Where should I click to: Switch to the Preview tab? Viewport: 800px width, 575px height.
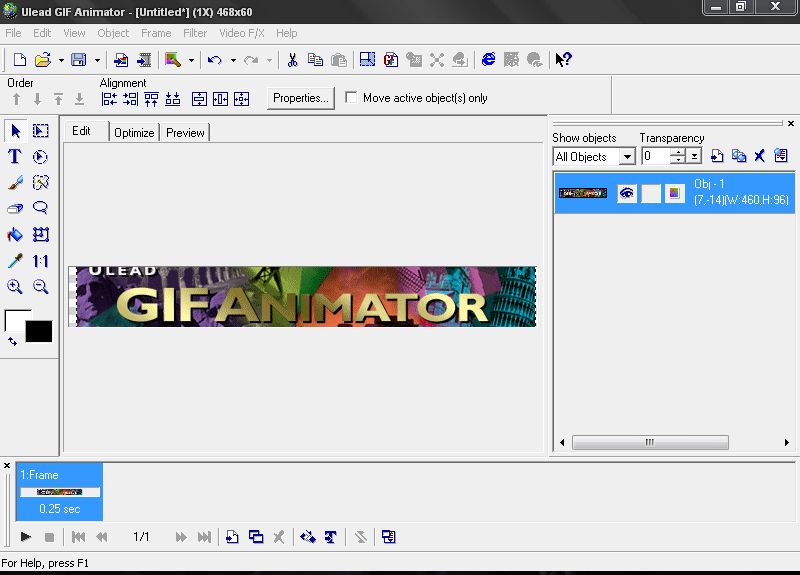point(185,133)
